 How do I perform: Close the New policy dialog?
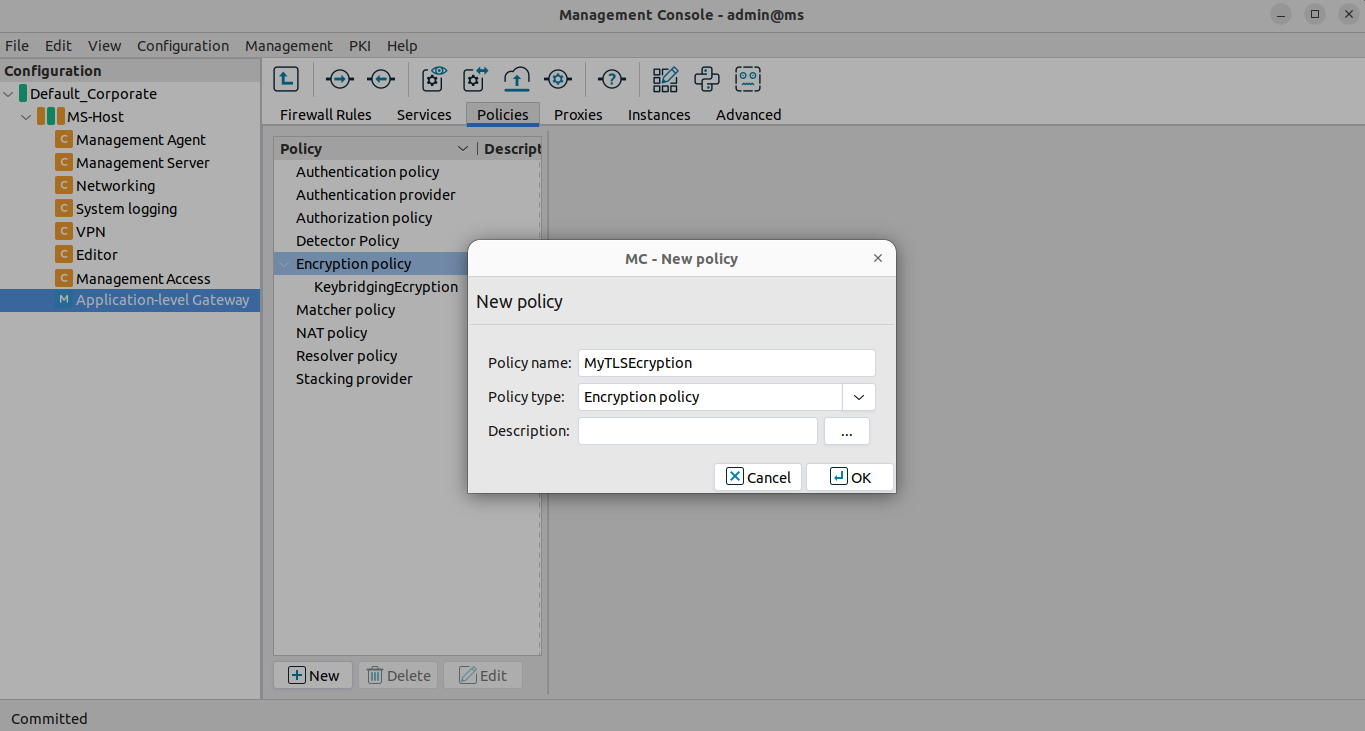tap(878, 258)
